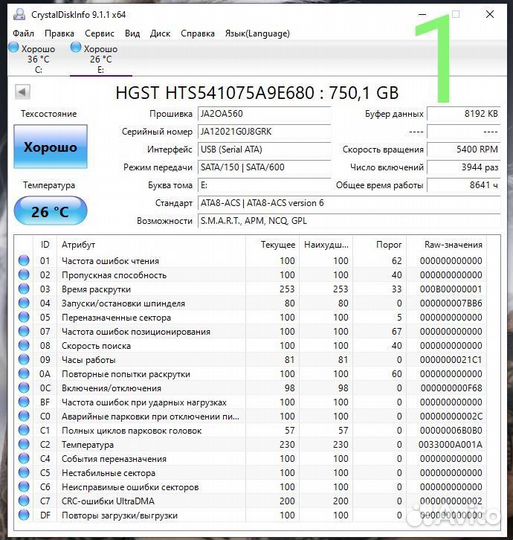
Task: Click the Интерфейс field USB (Serial ATA)
Action: tap(264, 149)
